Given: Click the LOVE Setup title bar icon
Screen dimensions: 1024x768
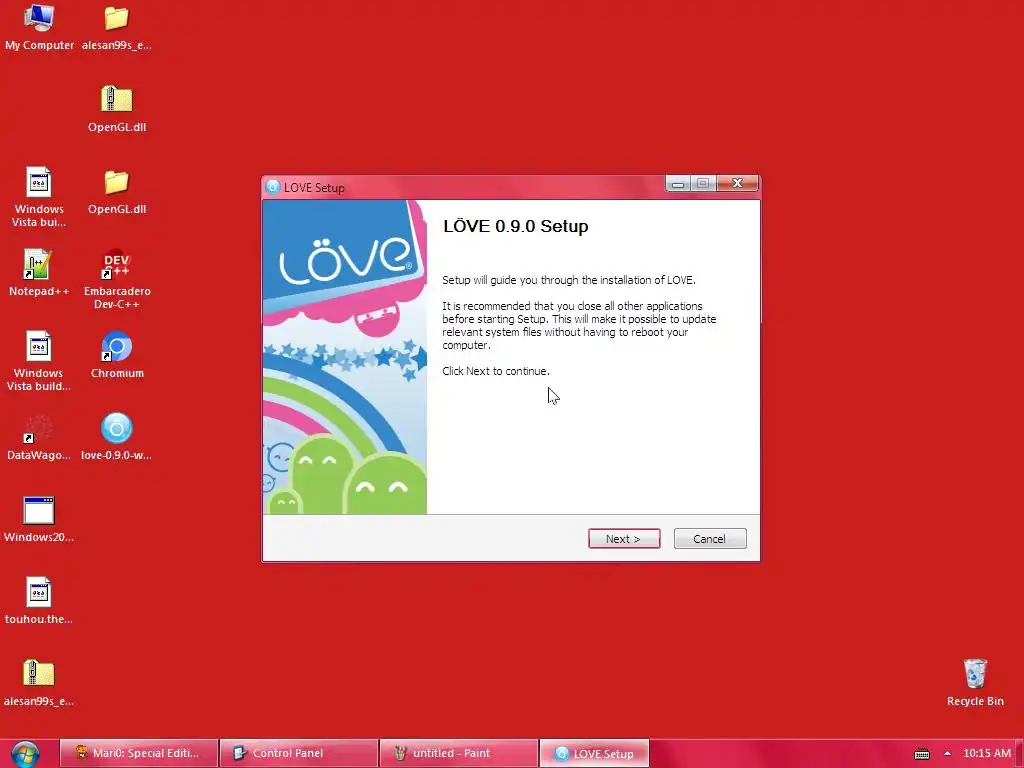Looking at the screenshot, I should pos(273,187).
